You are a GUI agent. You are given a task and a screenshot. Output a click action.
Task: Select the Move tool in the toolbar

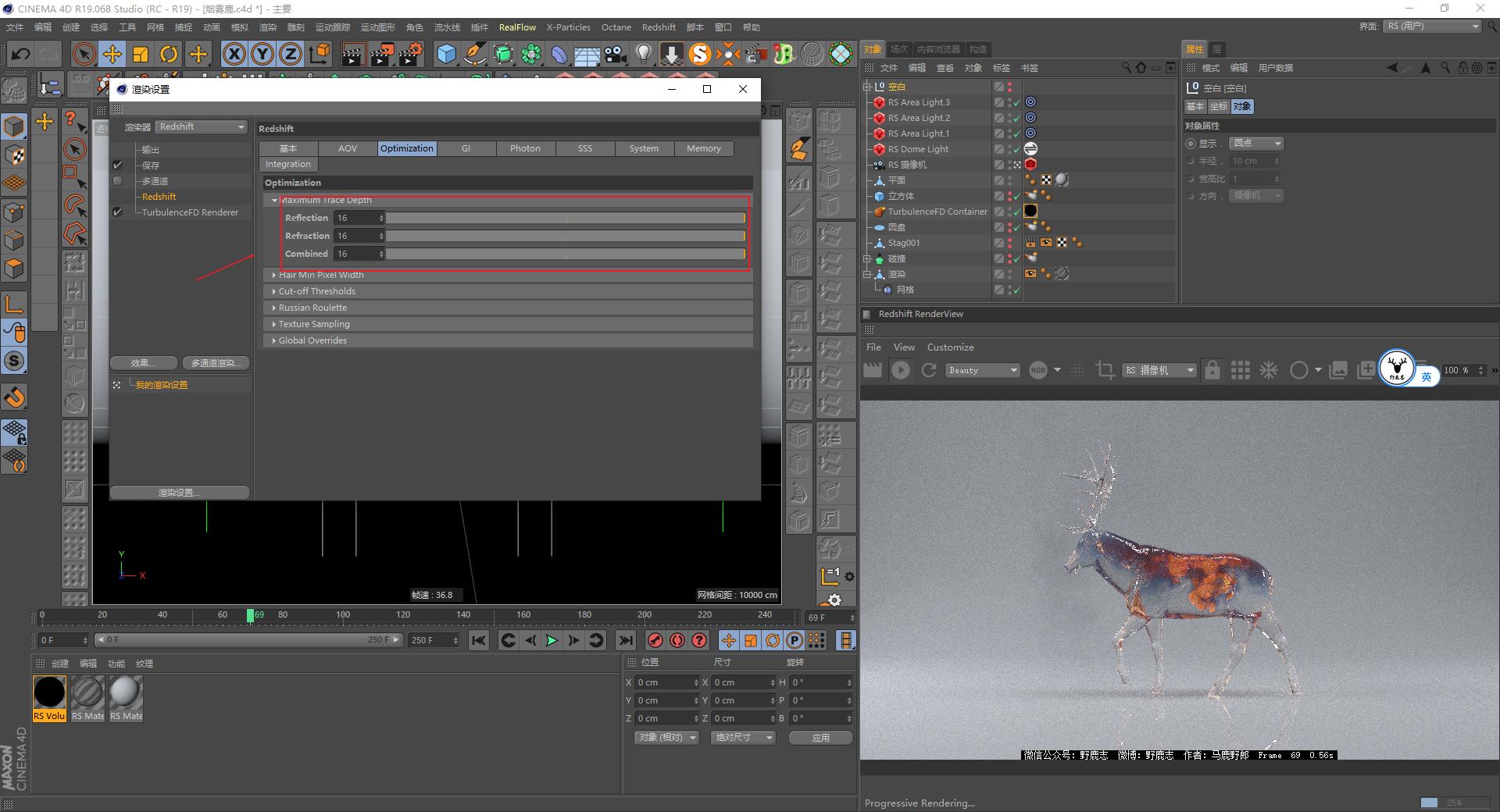[x=112, y=54]
